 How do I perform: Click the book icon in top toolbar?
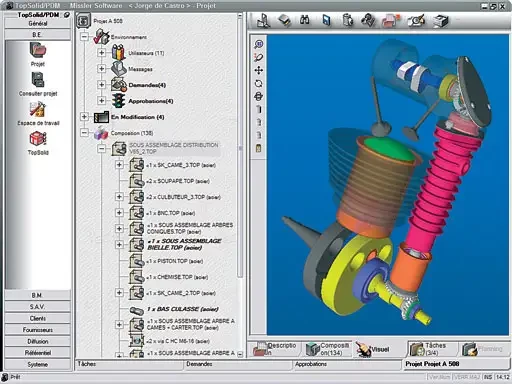284,21
